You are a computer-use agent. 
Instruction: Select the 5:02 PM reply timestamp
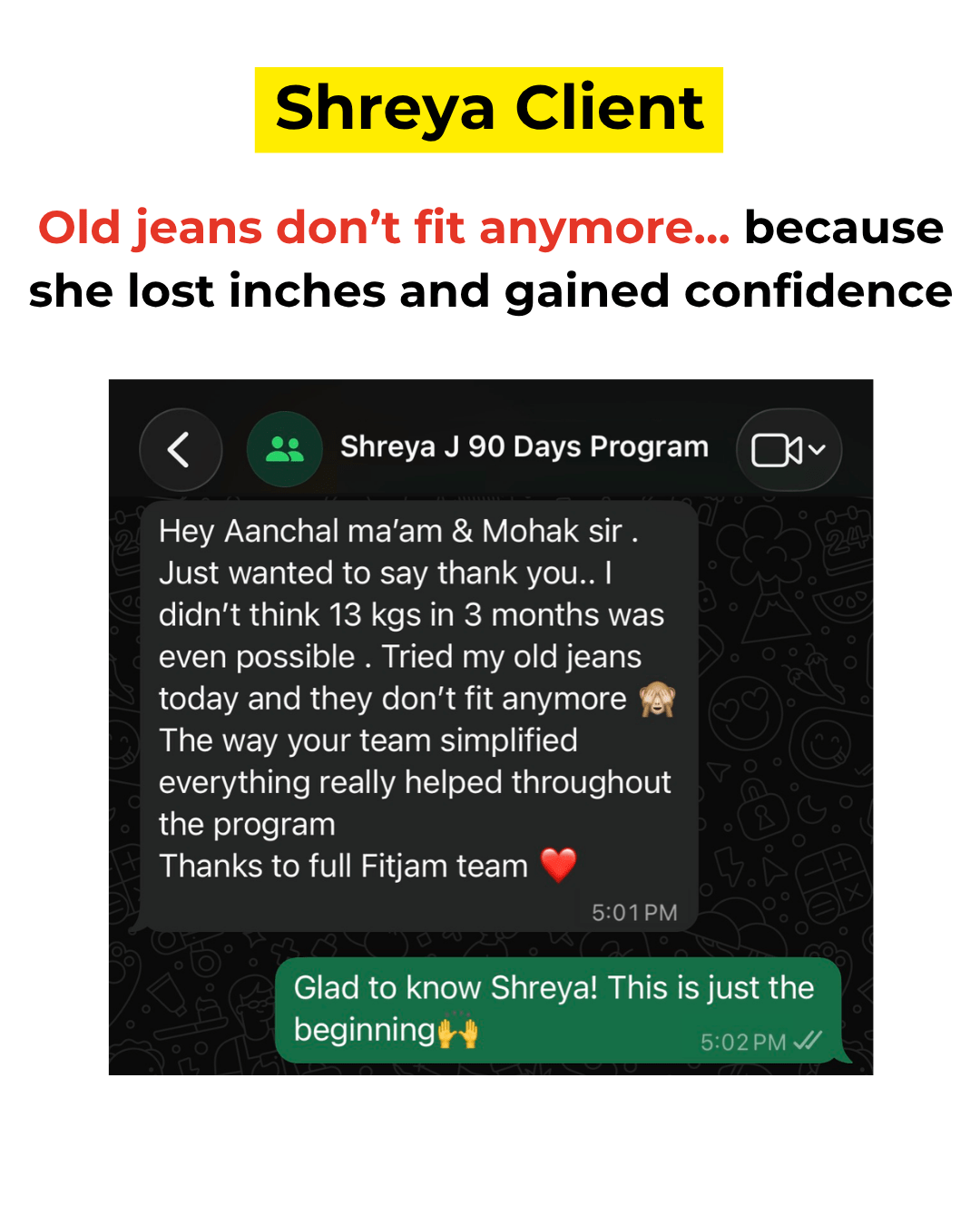tap(743, 1043)
